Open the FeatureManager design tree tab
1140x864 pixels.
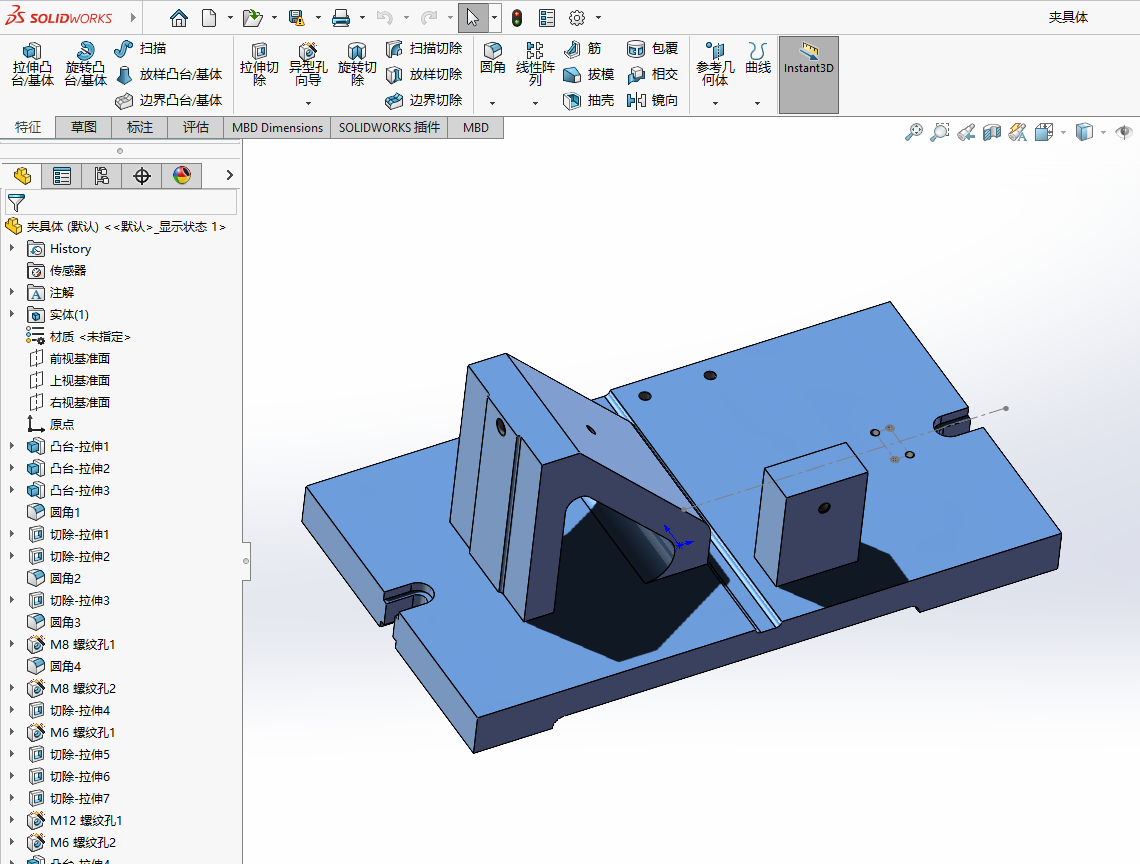click(x=22, y=175)
